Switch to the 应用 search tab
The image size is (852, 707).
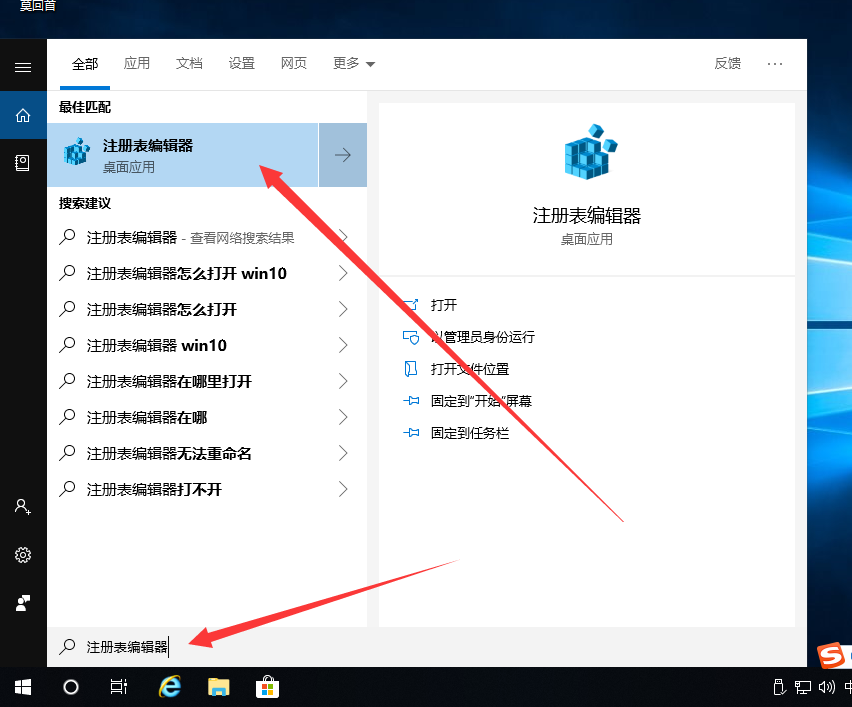(137, 63)
